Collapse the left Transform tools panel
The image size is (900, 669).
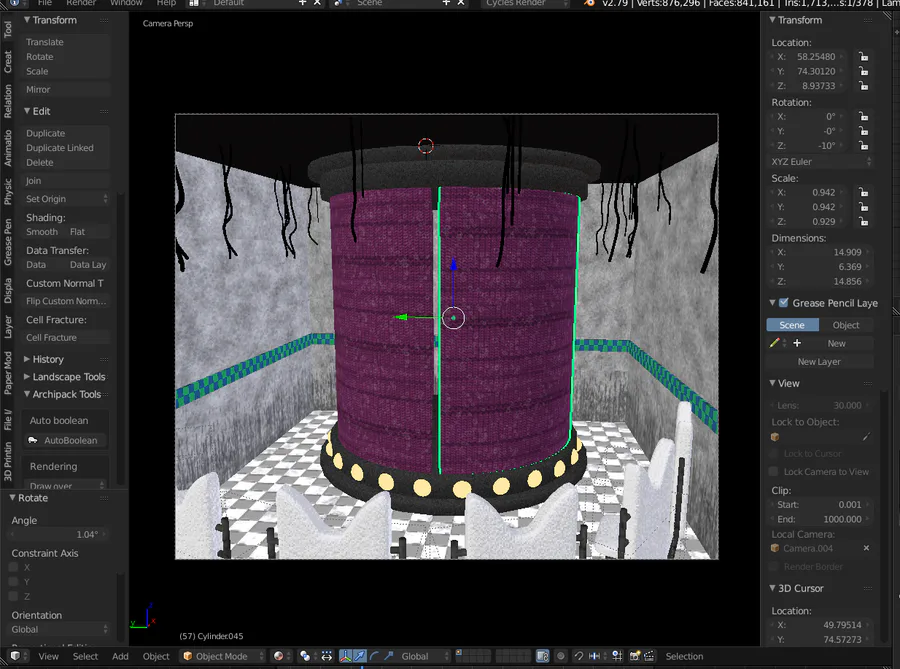click(27, 20)
